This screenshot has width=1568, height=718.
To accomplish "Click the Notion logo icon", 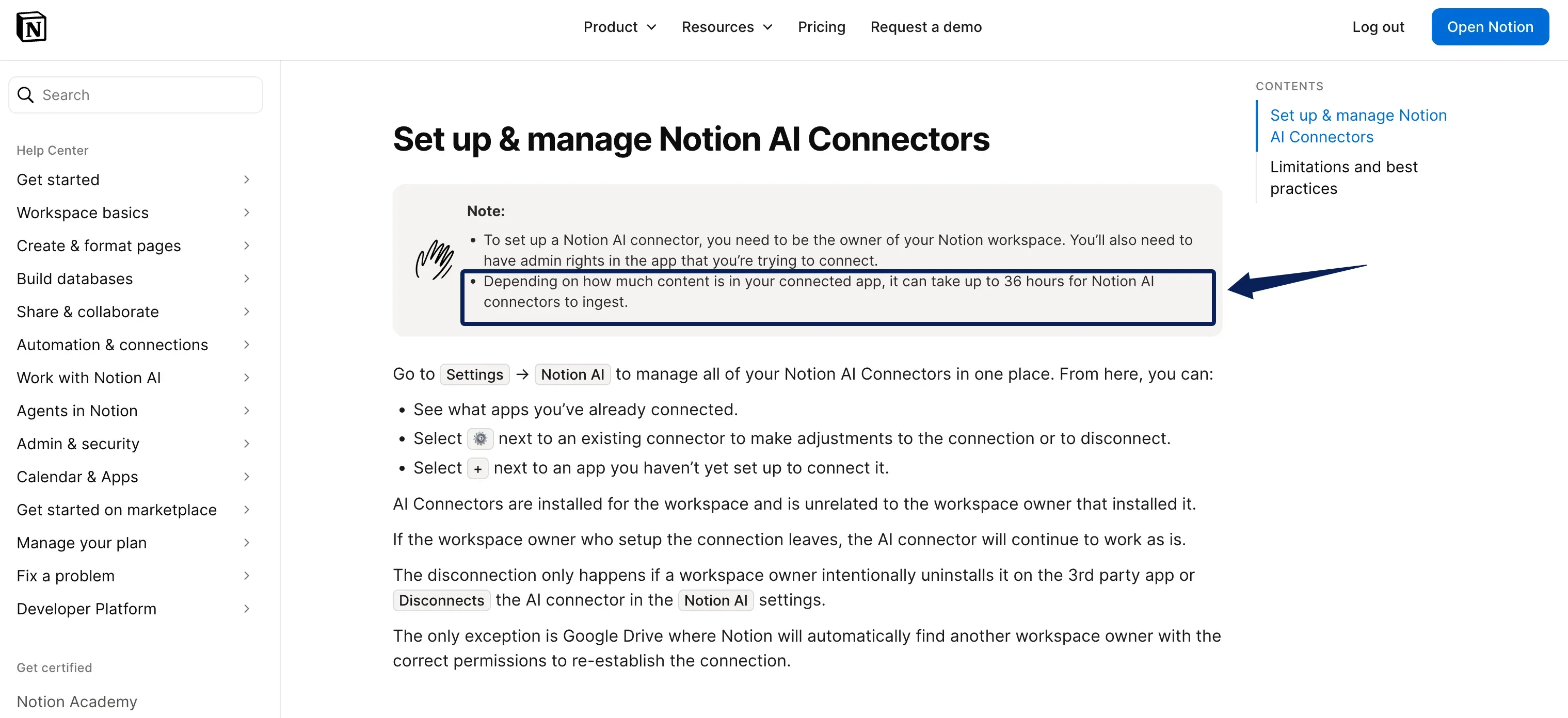I will pyautogui.click(x=31, y=27).
